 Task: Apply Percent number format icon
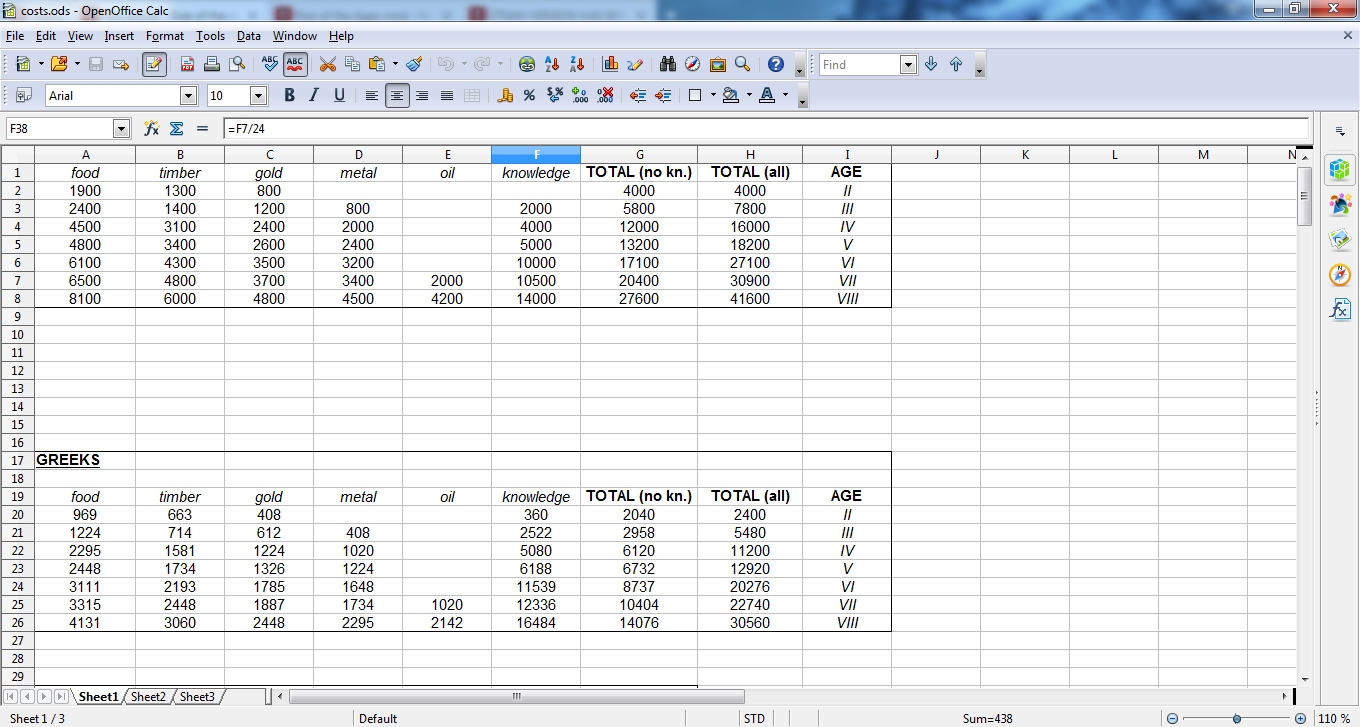[530, 95]
